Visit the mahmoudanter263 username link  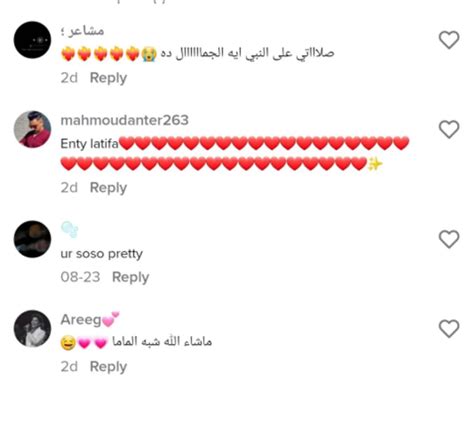[x=125, y=120]
